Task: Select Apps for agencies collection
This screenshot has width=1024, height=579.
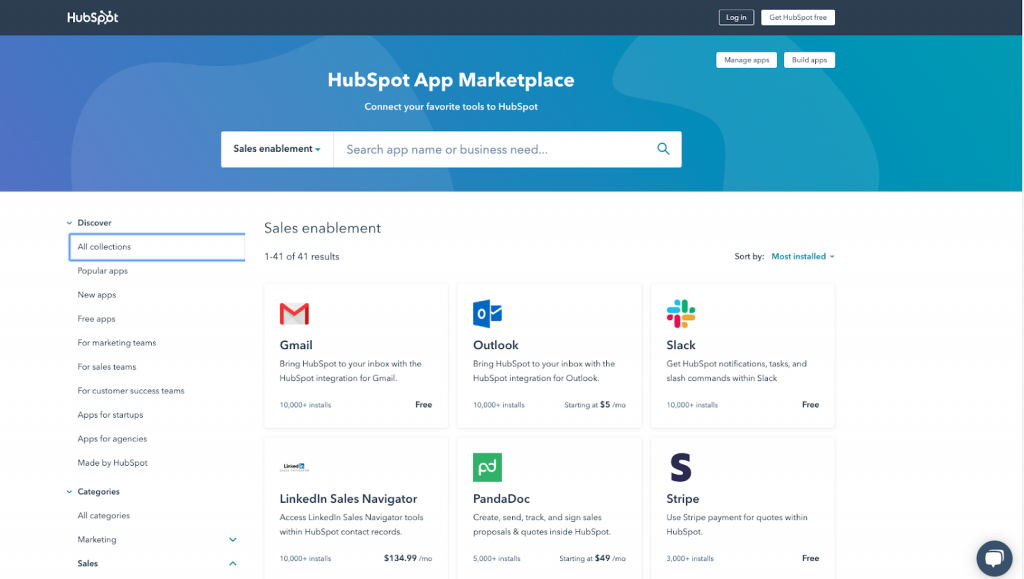Action: tap(112, 439)
